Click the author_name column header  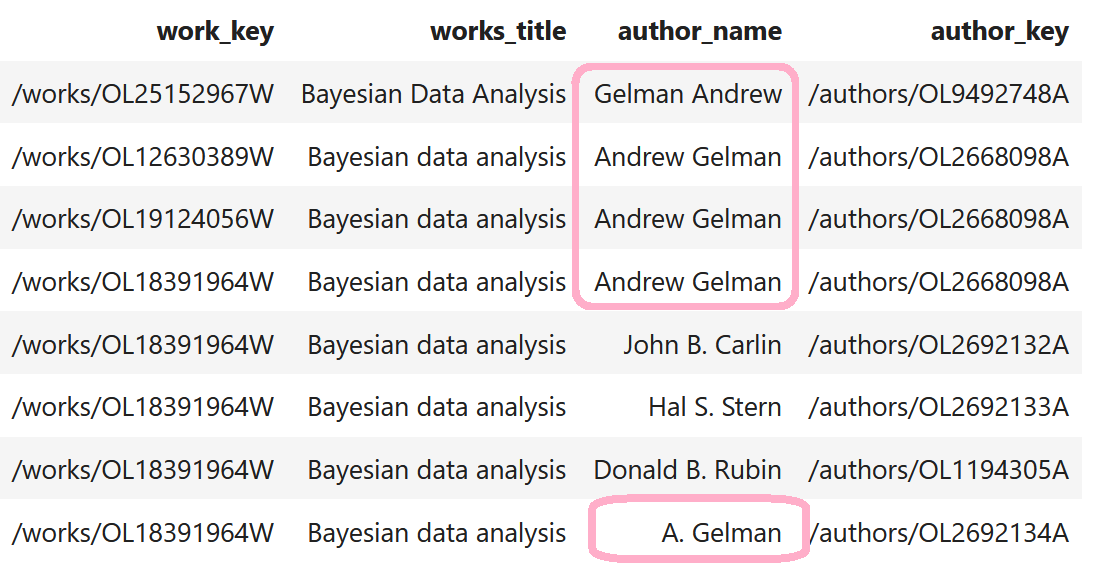coord(699,31)
